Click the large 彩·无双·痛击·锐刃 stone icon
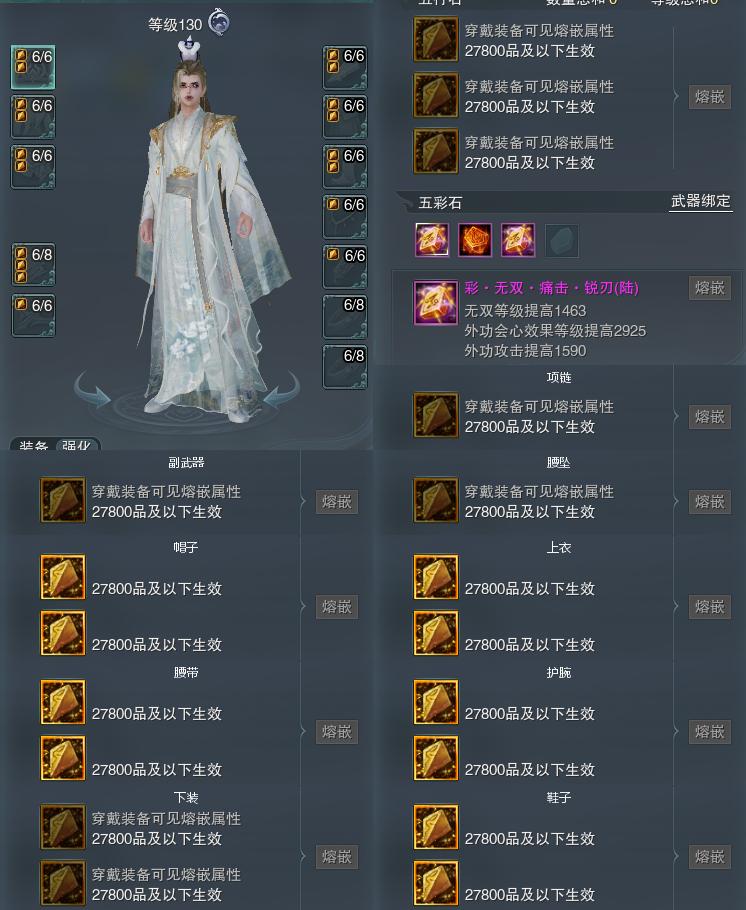This screenshot has width=746, height=910. tap(436, 303)
